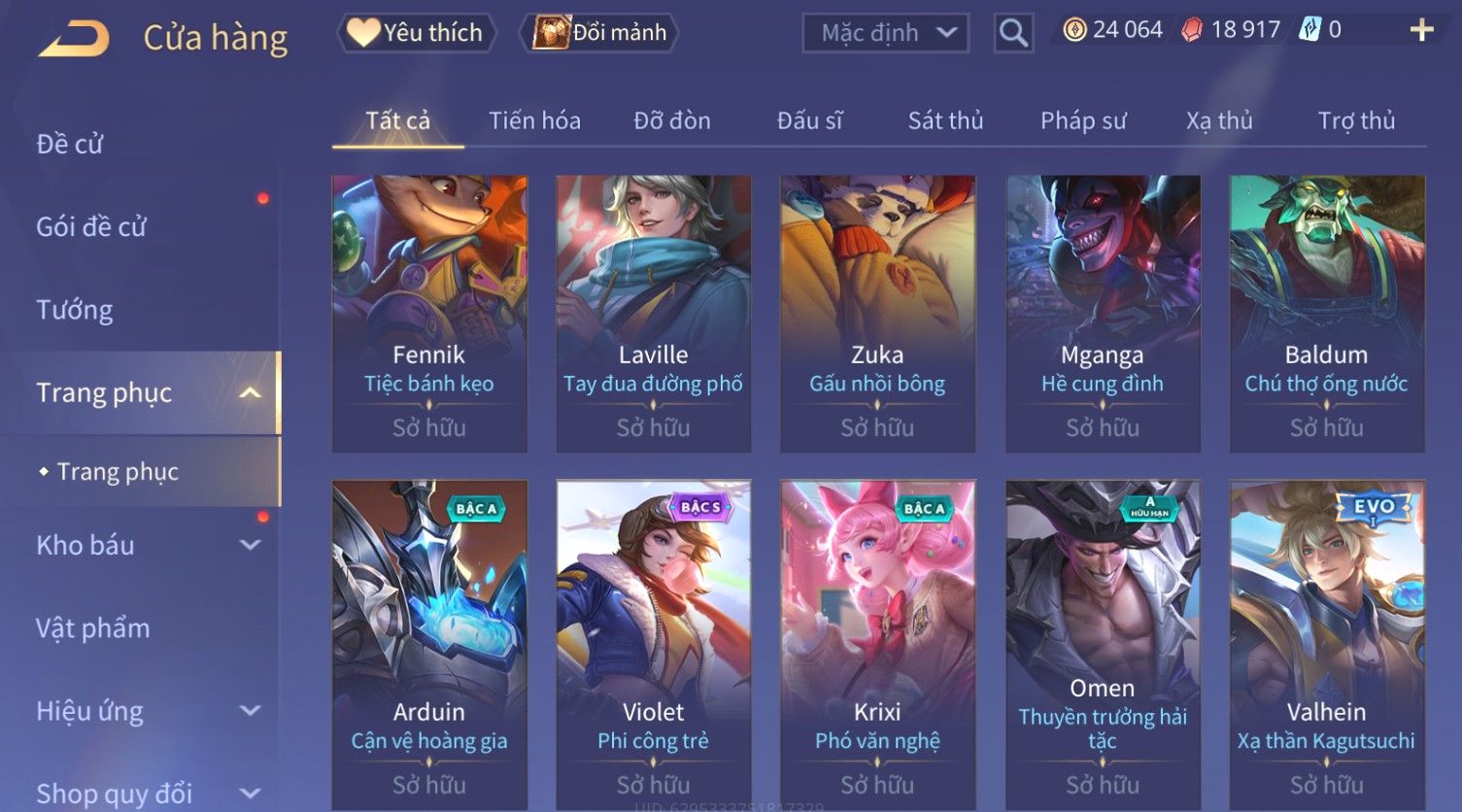The width and height of the screenshot is (1462, 812).
Task: Open Gói đề cử in sidebar
Action: tap(91, 227)
